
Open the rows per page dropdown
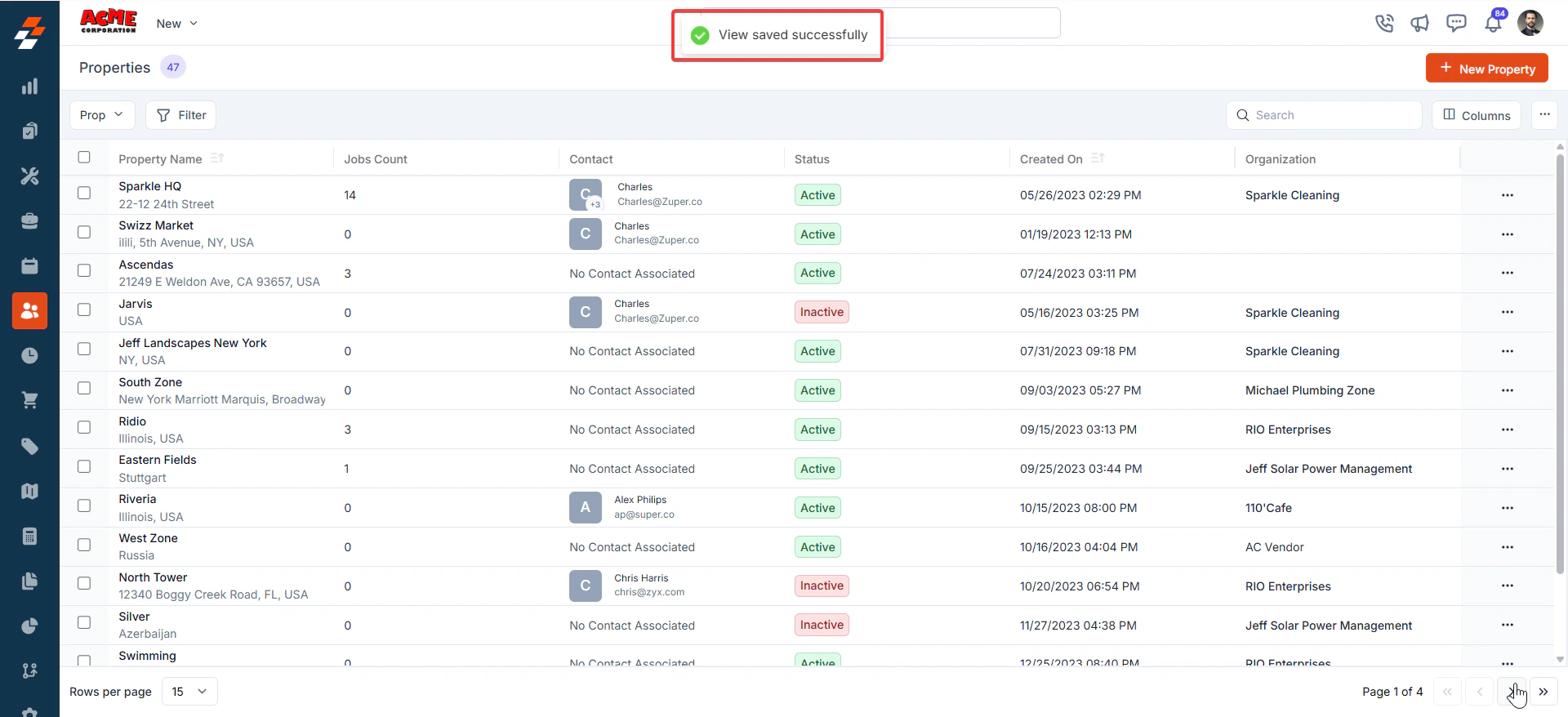tap(189, 692)
